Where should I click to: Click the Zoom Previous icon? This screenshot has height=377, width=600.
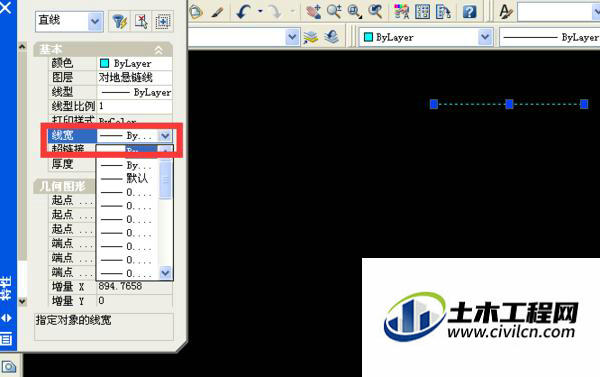(375, 12)
